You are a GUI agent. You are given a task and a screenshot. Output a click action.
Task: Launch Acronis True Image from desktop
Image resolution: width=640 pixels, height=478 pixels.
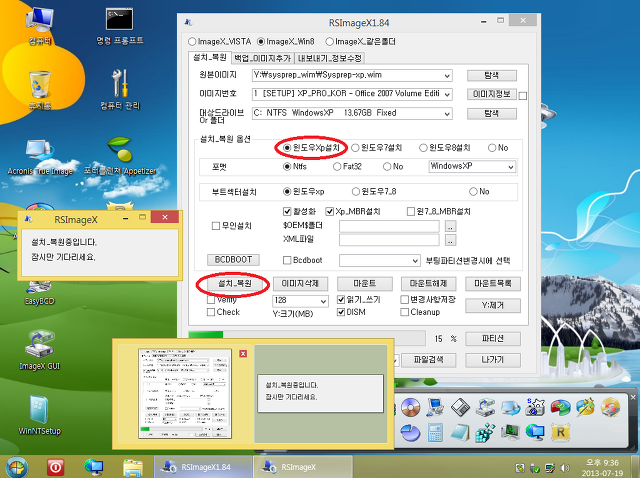tap(40, 157)
